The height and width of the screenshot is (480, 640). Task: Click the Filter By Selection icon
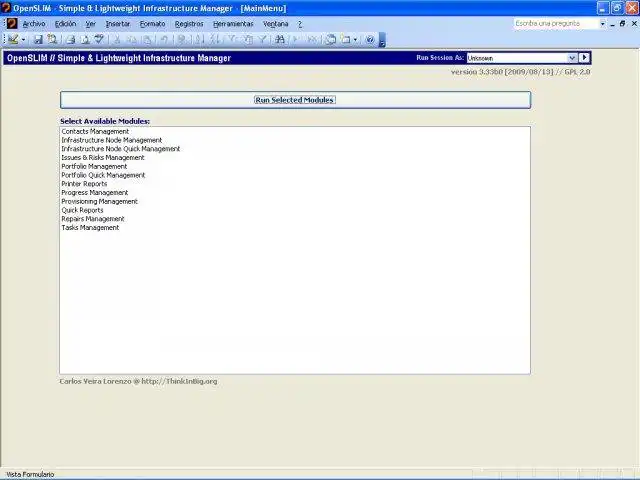coord(232,39)
